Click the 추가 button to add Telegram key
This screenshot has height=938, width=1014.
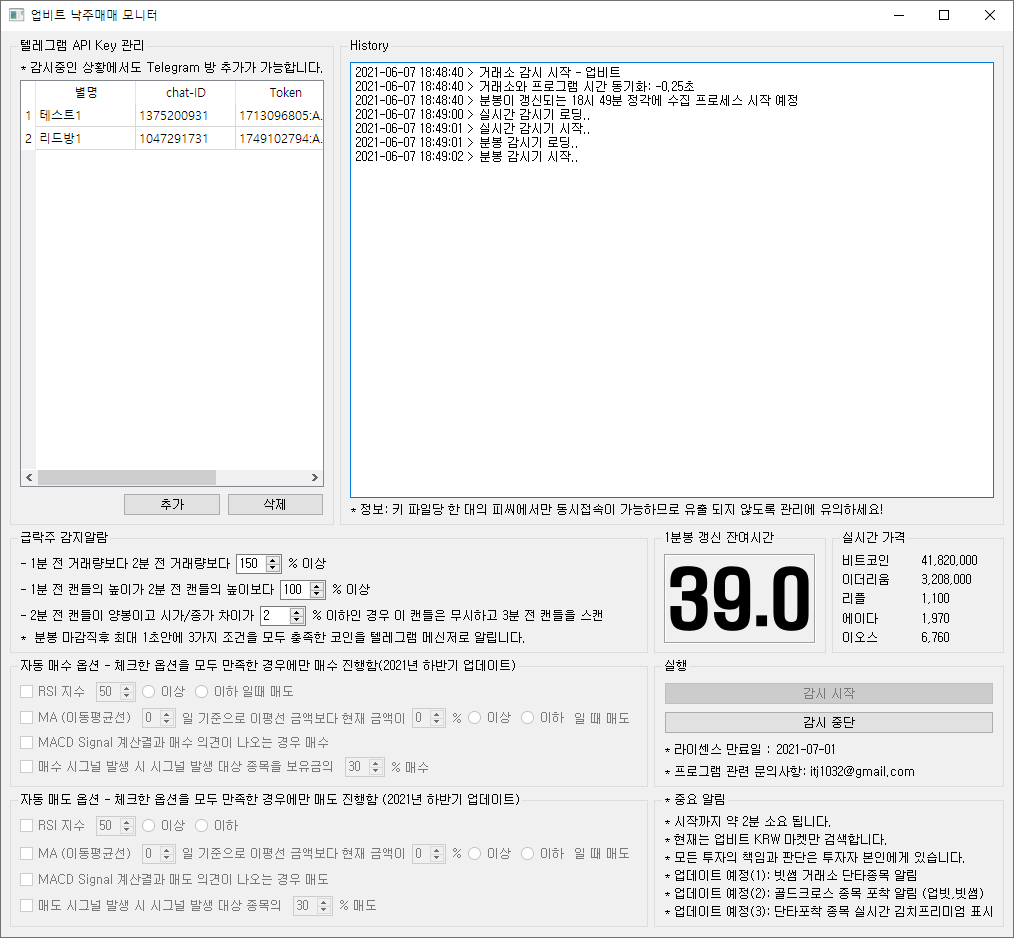pos(171,504)
